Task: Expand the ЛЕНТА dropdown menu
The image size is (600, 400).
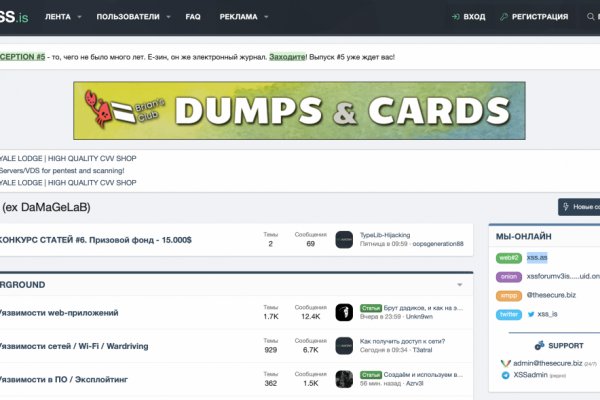Action: tap(97, 18)
